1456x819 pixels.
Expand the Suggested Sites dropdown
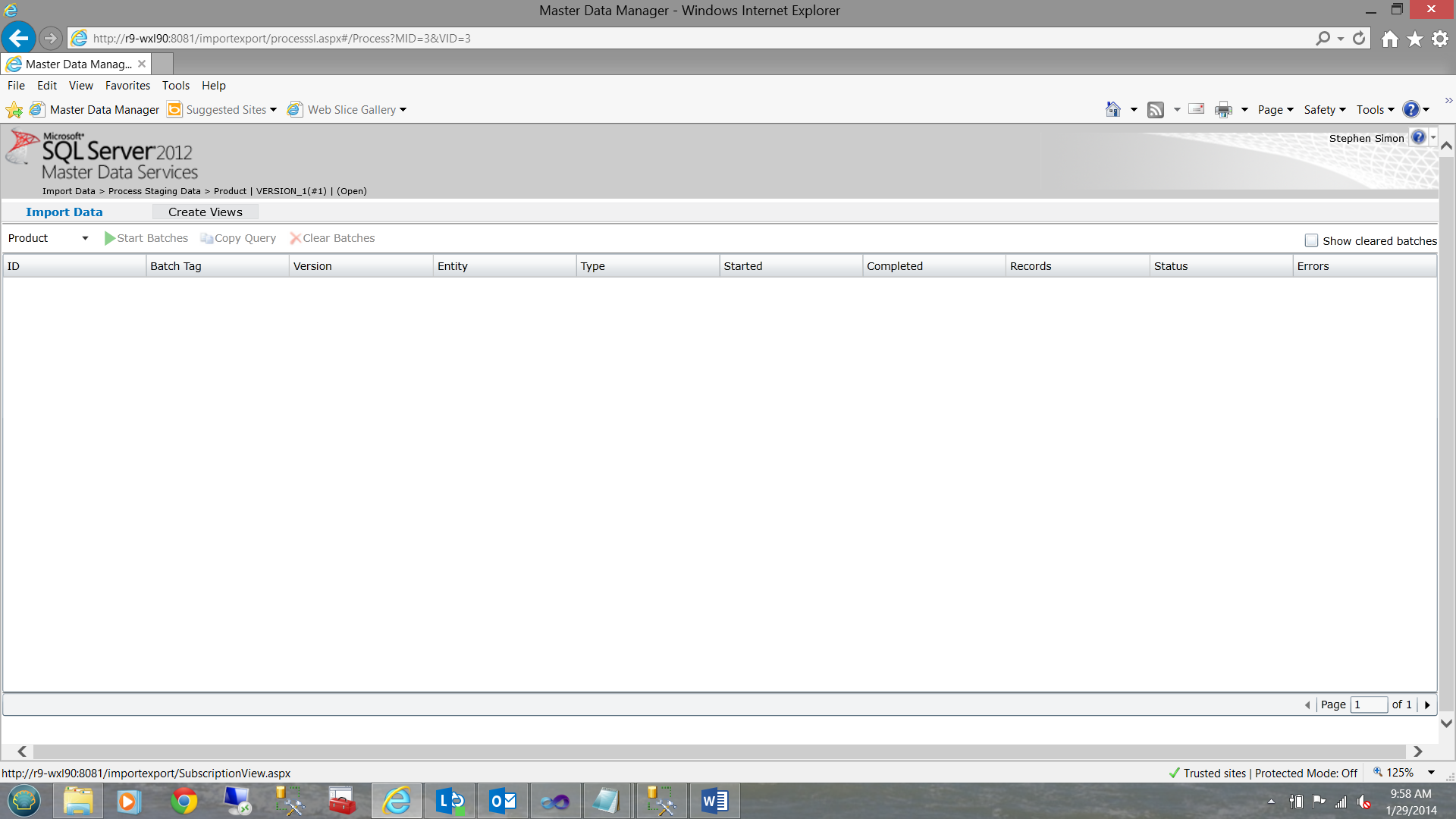click(x=273, y=110)
